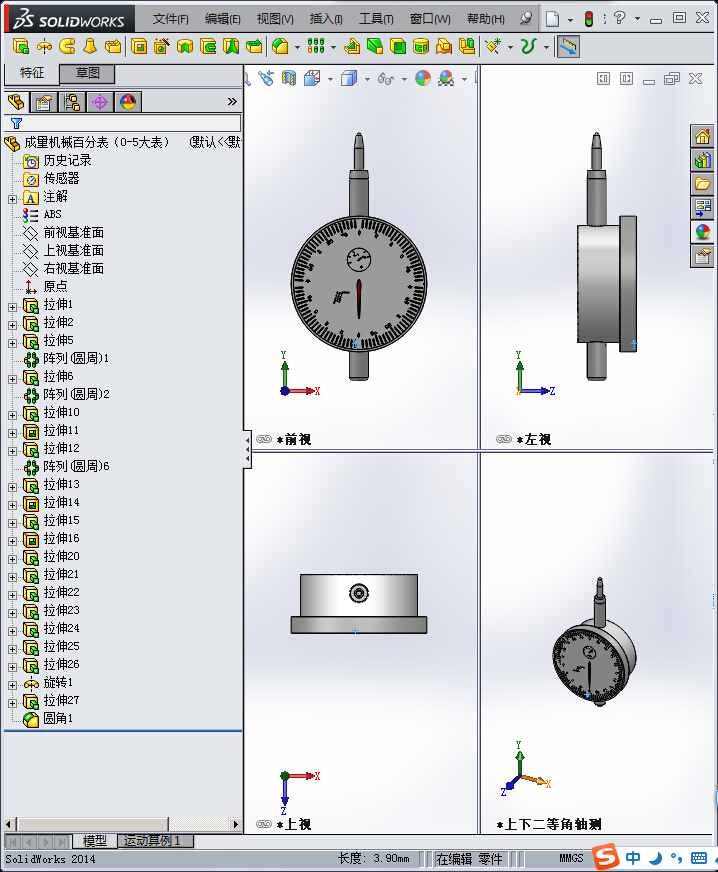This screenshot has height=872, width=718.
Task: Toggle Instant3D mode
Action: [568, 47]
